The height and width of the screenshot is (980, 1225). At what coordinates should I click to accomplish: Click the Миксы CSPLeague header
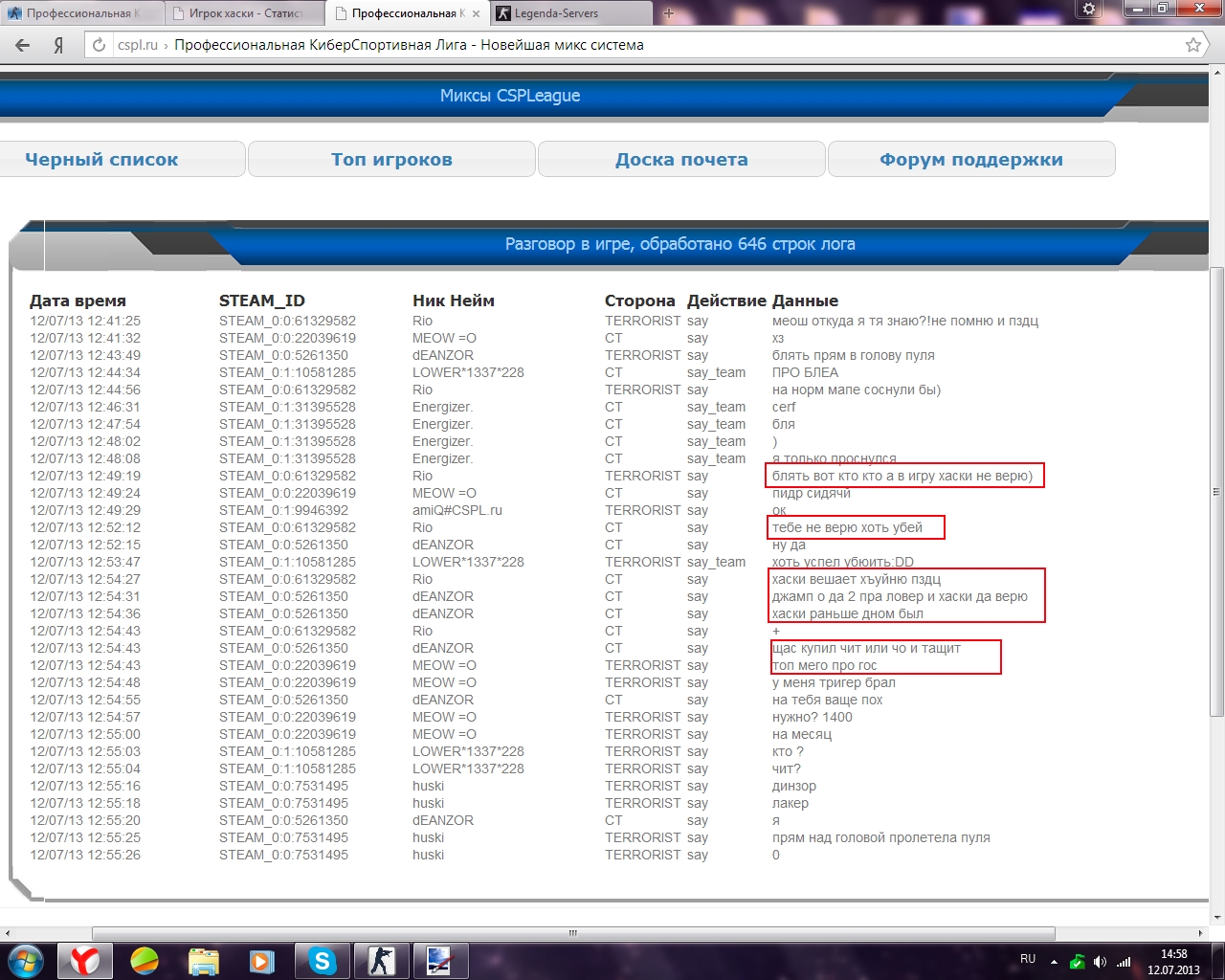[510, 96]
